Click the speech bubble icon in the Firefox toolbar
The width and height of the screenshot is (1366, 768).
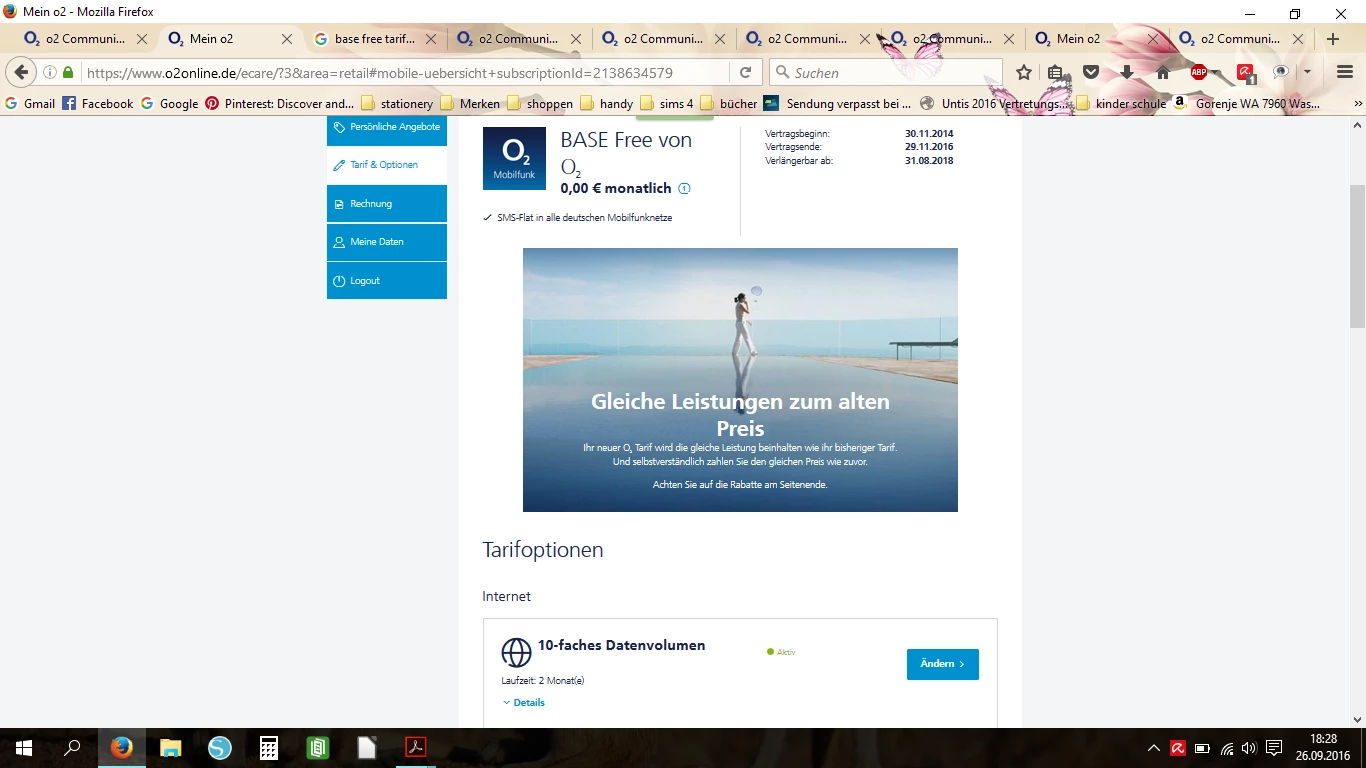point(1281,73)
